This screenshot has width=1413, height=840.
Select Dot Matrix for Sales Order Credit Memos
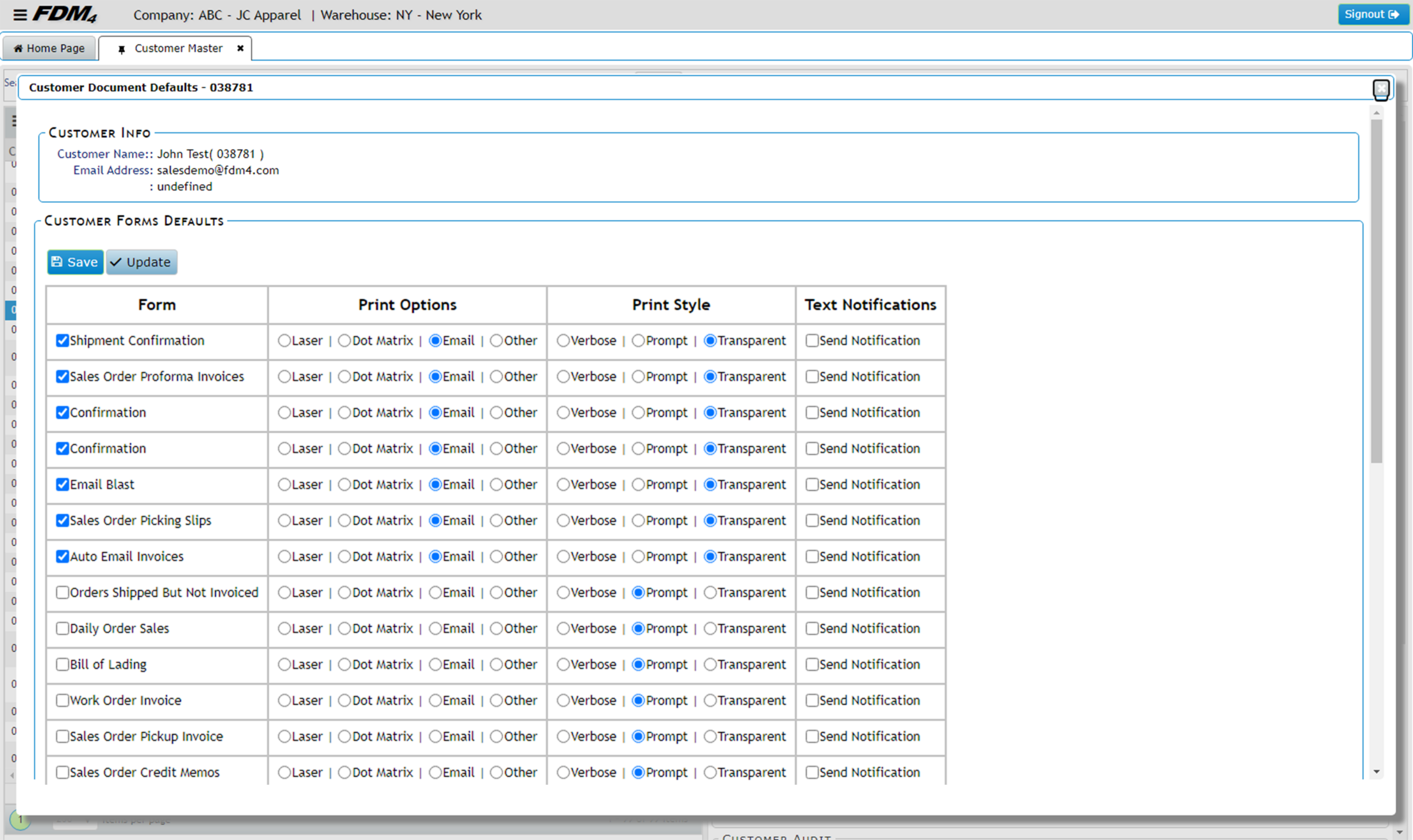pyautogui.click(x=344, y=772)
